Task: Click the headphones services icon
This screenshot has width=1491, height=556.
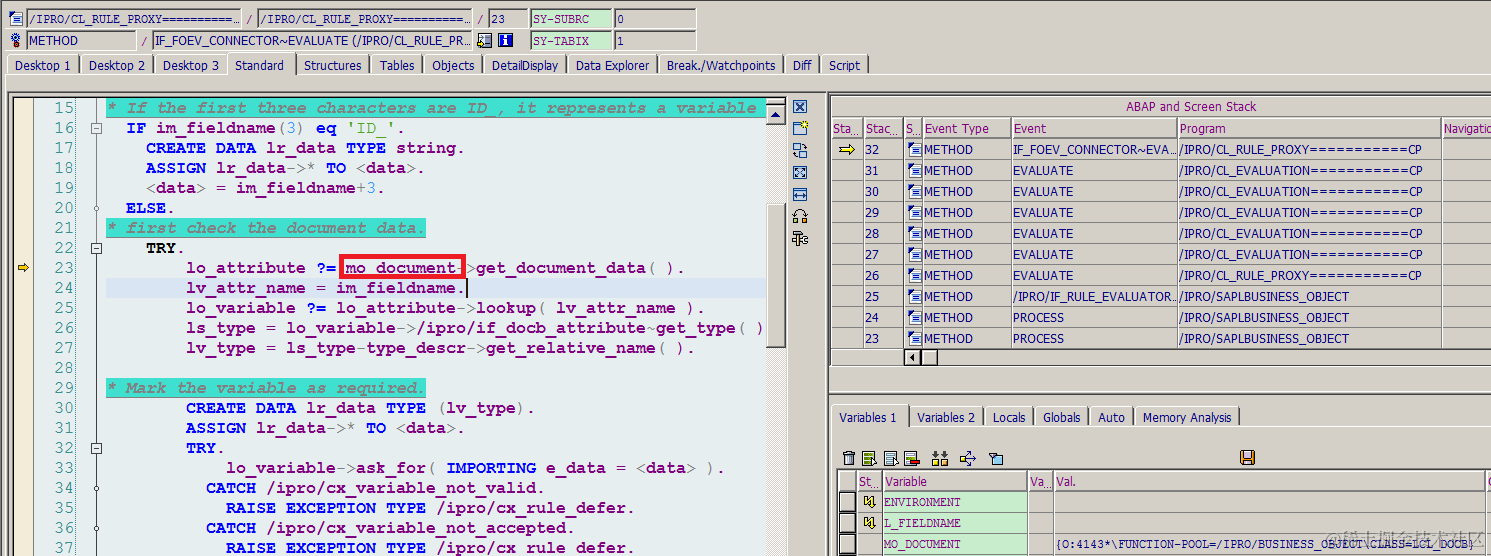Action: (x=800, y=217)
